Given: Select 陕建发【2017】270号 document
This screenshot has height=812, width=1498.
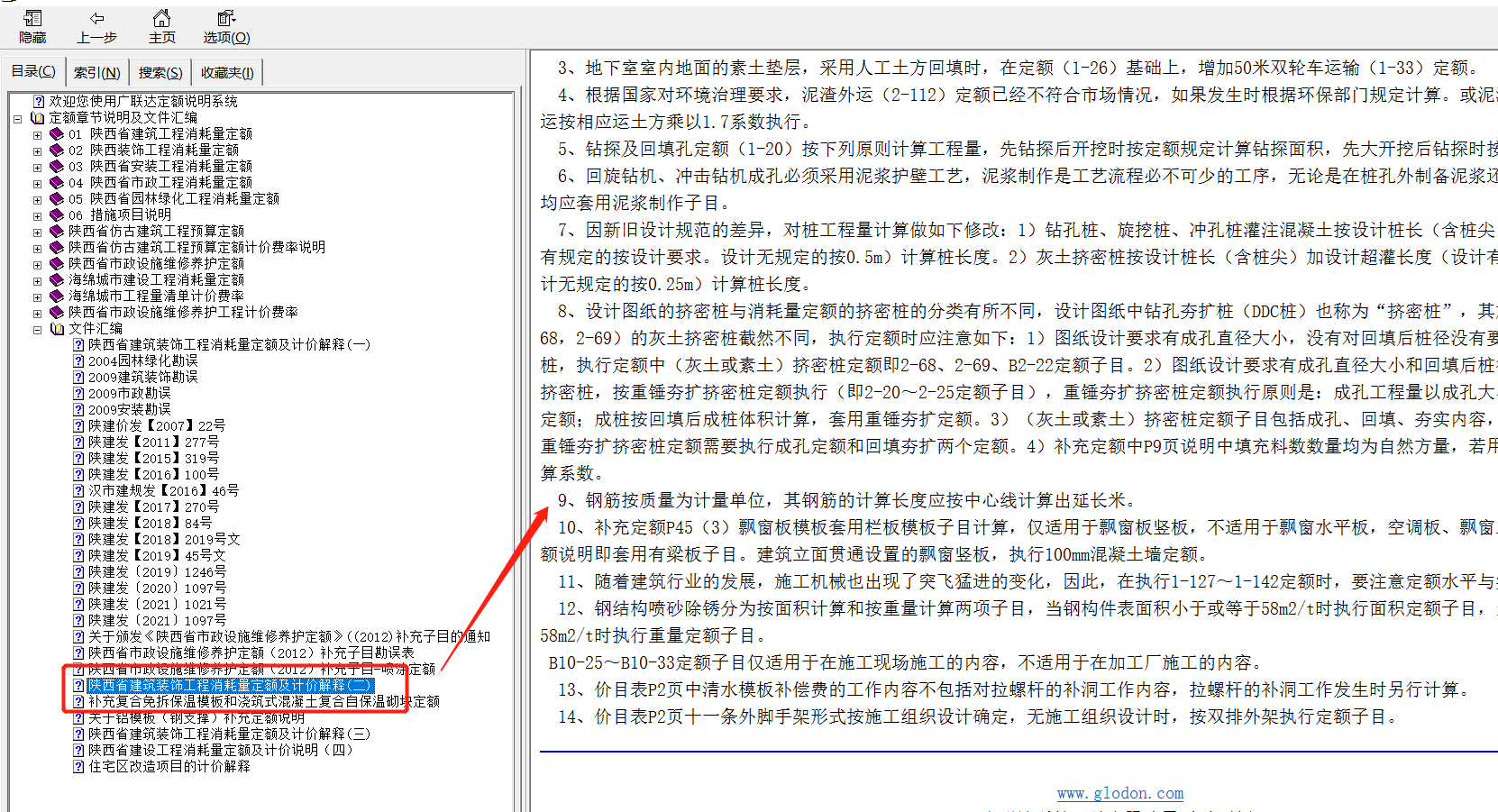Looking at the screenshot, I should coord(153,506).
